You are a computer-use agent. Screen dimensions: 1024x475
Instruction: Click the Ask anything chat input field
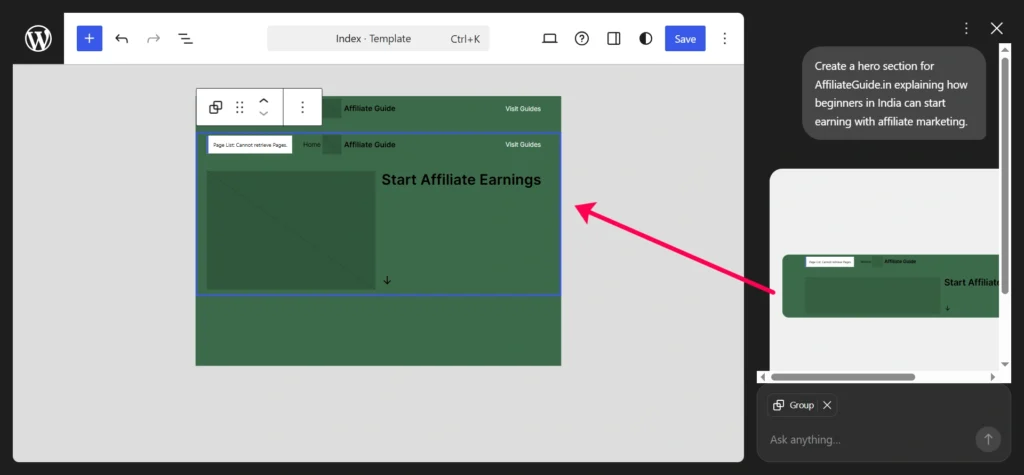(865, 440)
